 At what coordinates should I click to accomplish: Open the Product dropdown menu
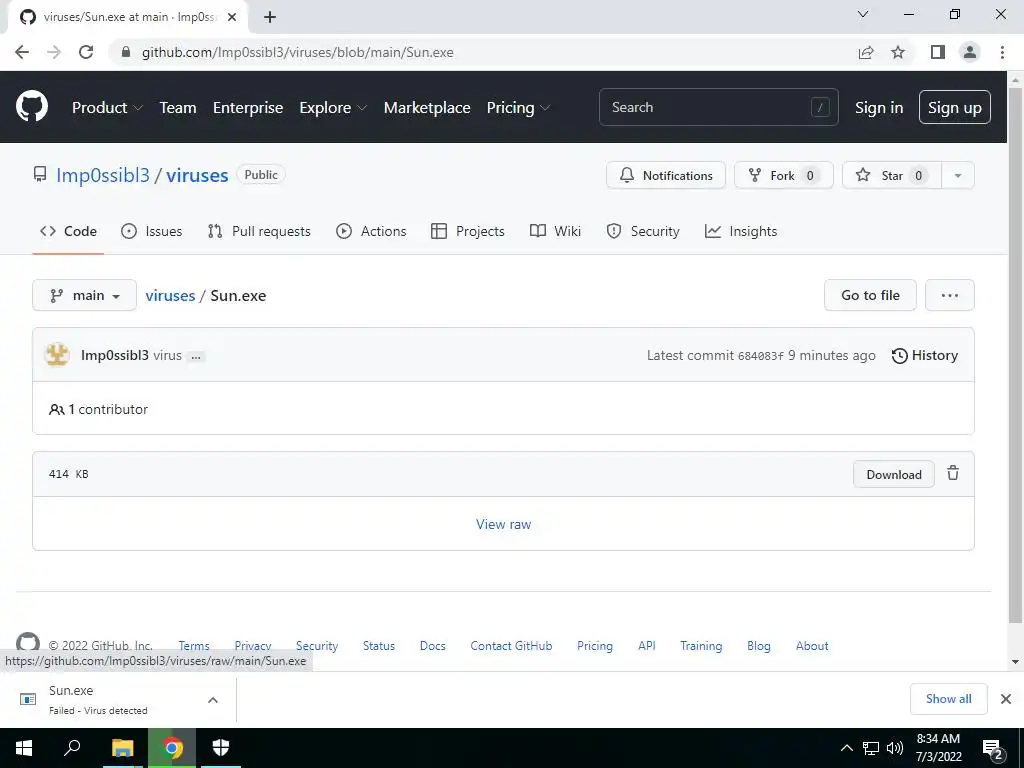click(x=106, y=108)
